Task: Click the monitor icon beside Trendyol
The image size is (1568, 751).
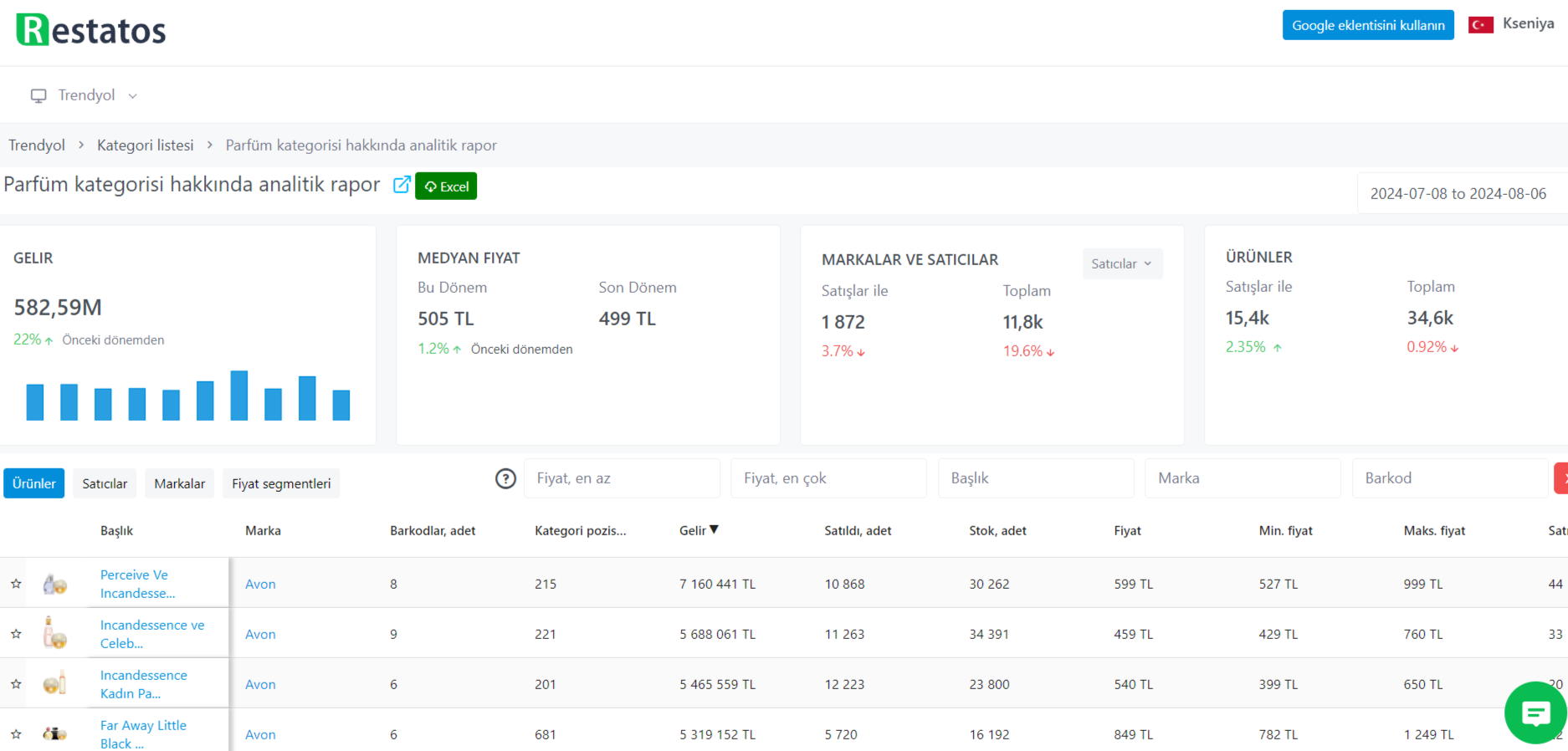Action: pos(38,95)
